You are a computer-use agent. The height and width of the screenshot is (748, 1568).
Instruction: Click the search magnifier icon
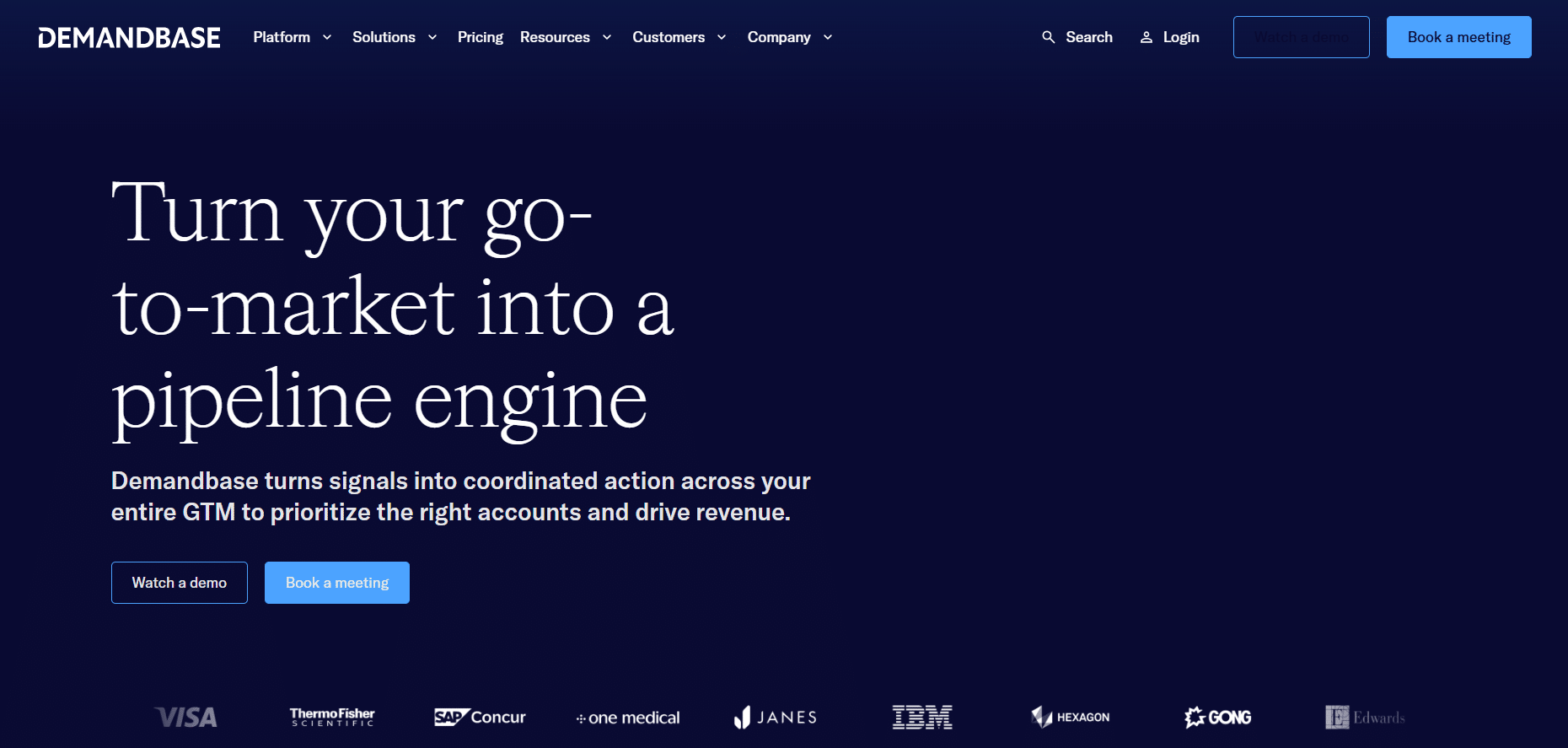[1048, 37]
